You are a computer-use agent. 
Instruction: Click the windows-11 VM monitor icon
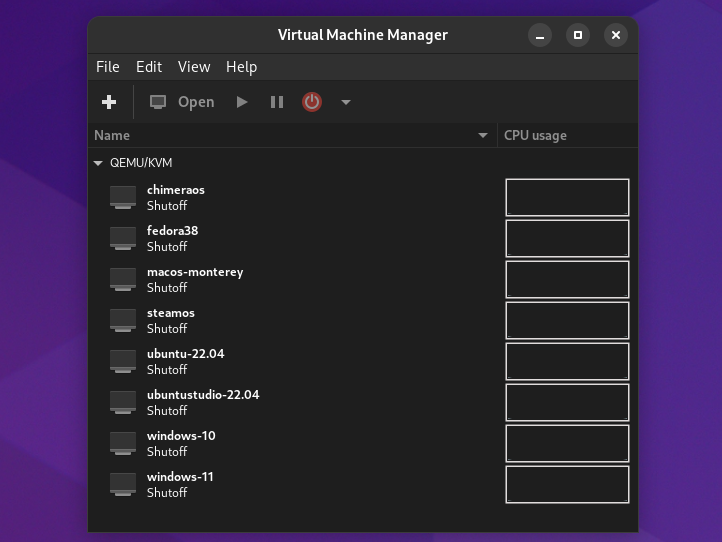click(x=123, y=484)
